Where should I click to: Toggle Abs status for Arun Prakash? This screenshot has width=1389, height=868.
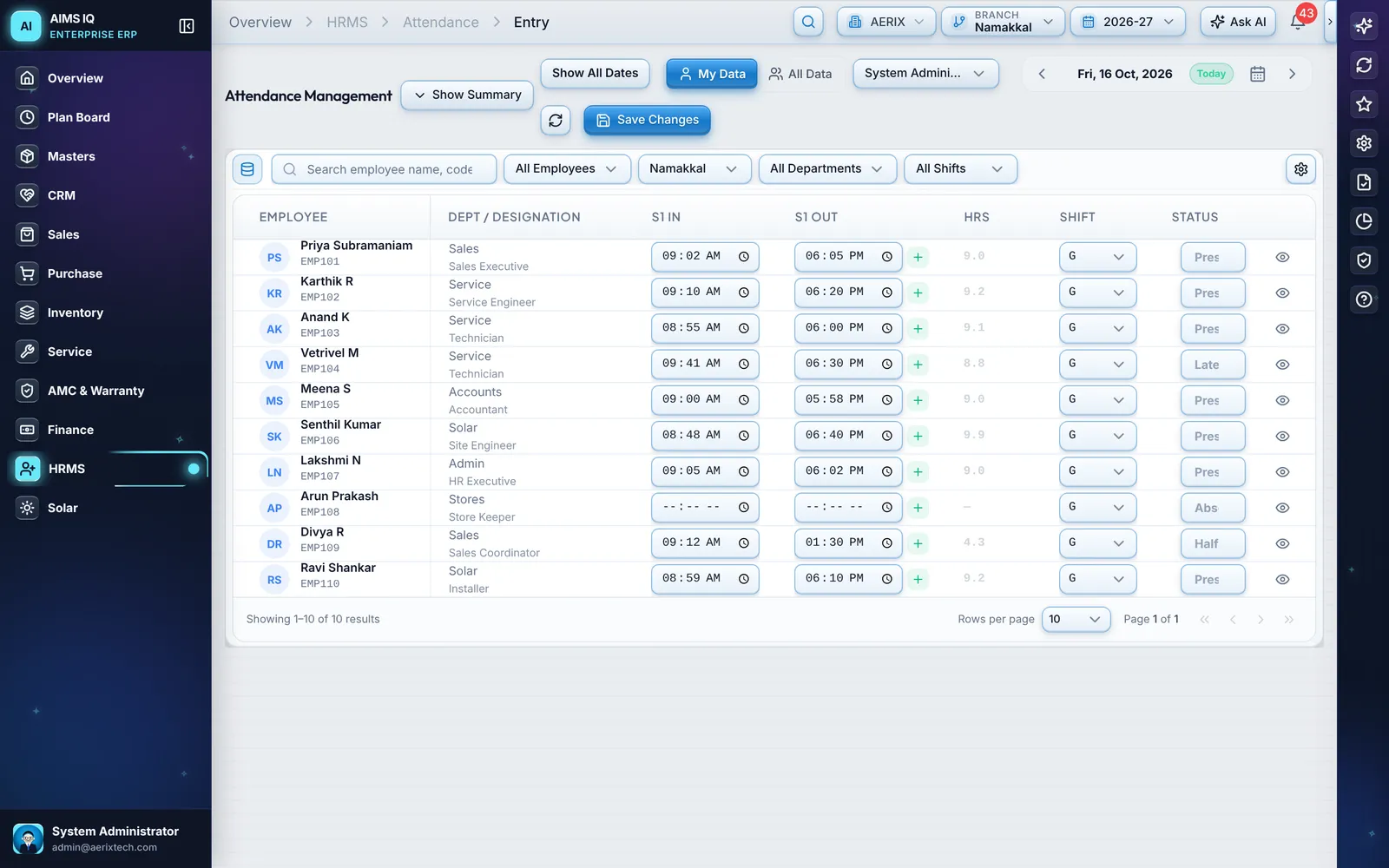(1213, 508)
